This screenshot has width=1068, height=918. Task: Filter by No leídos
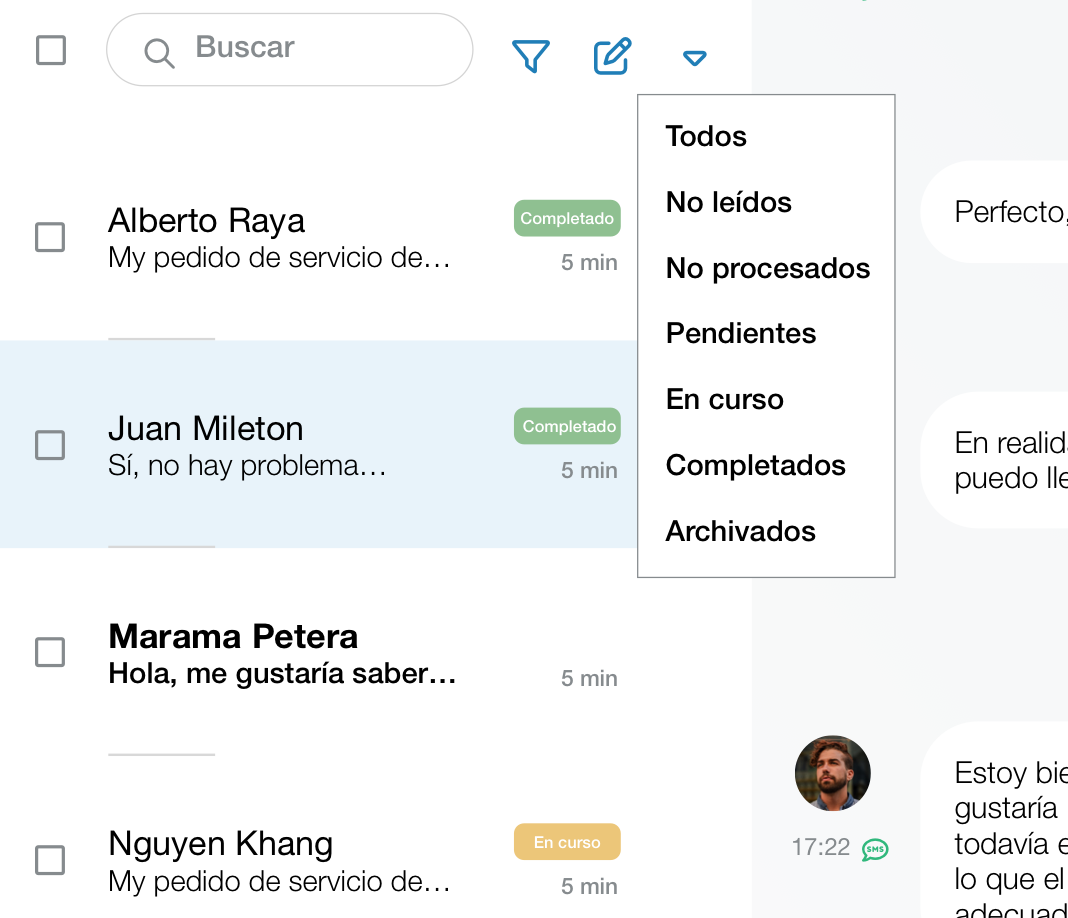(x=728, y=202)
